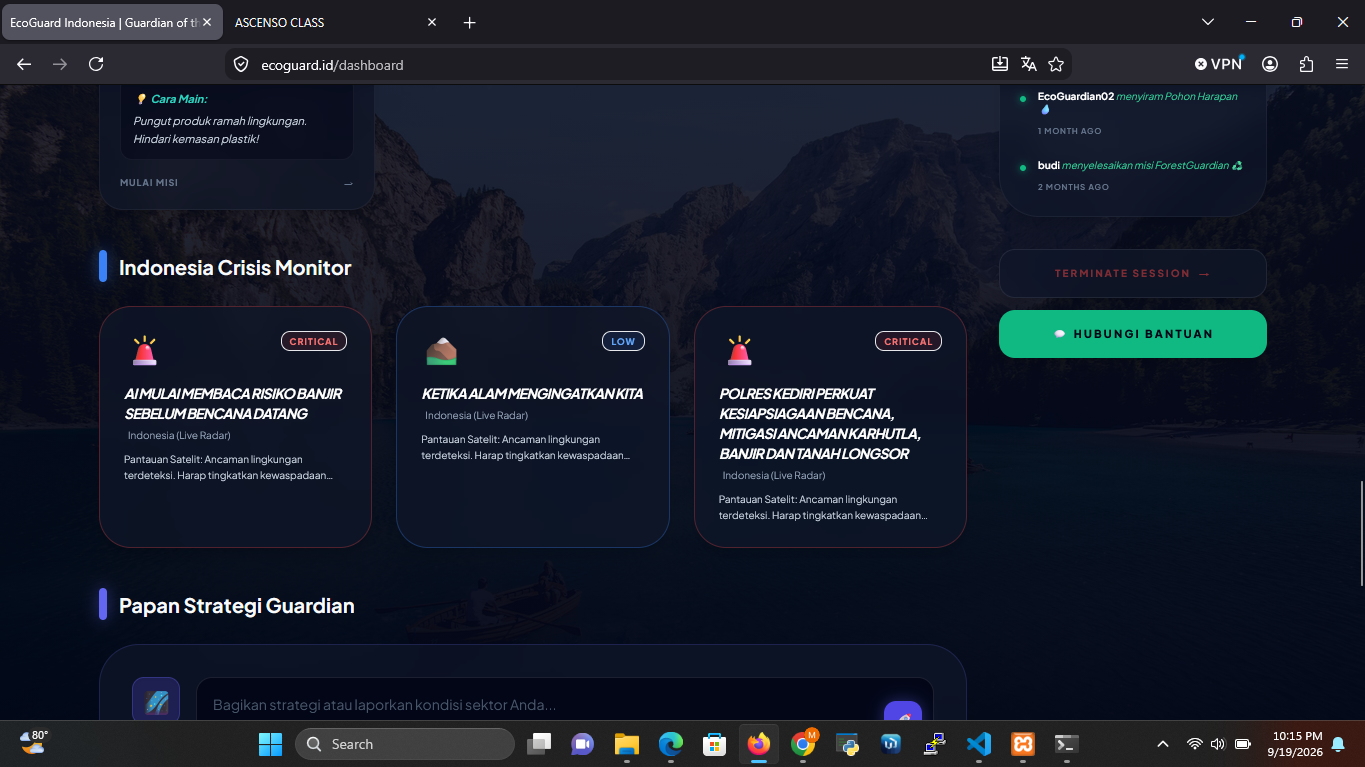Click EcoGuardian02 in activity feed

1076,97
